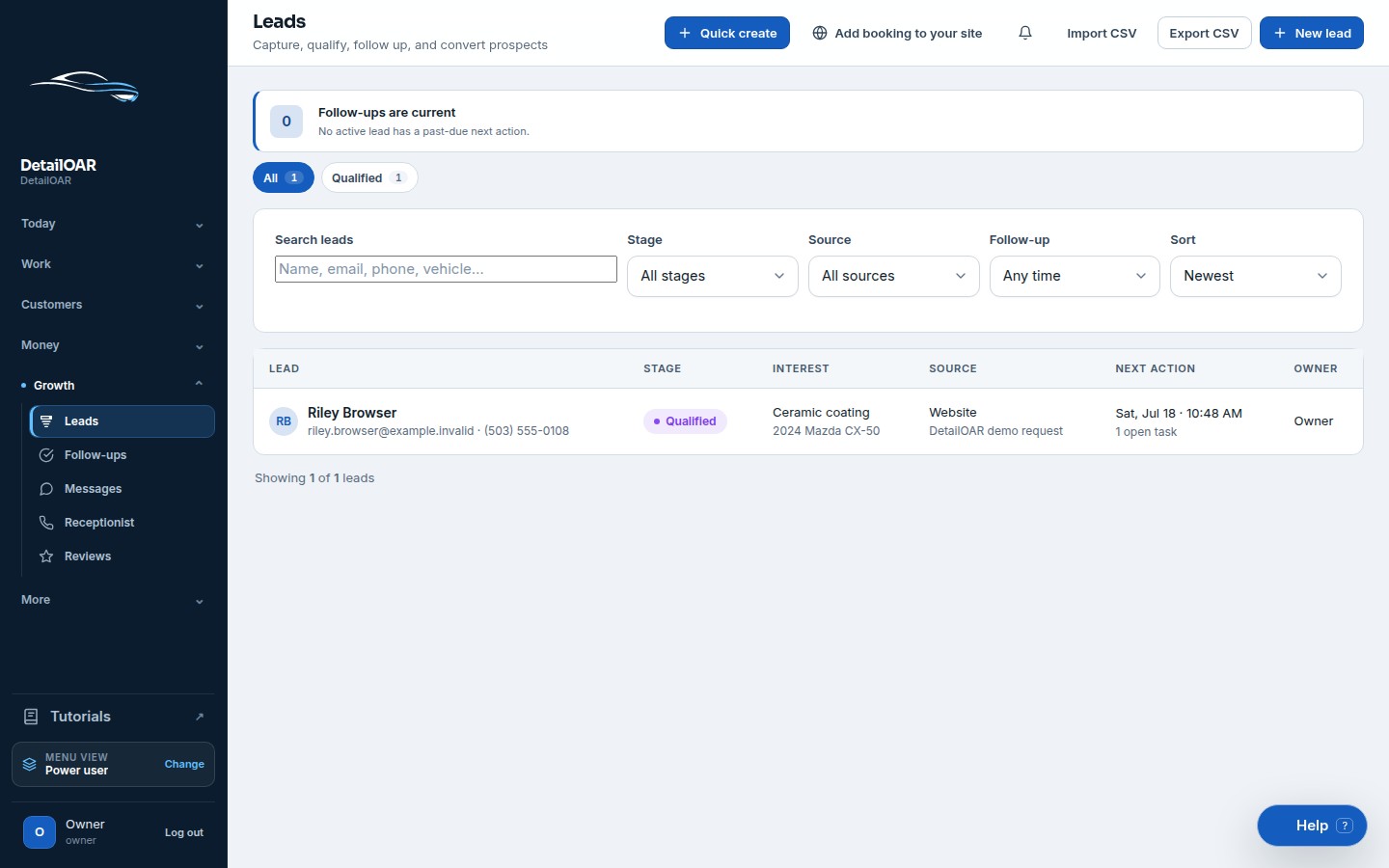Open Riley Browser lead name
The height and width of the screenshot is (868, 1389).
[352, 413]
